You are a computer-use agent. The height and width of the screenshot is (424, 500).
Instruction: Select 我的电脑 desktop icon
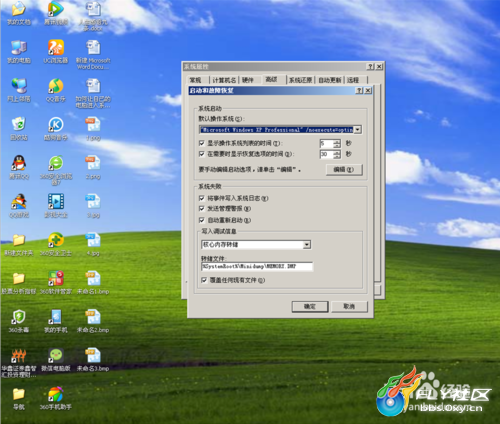(x=19, y=48)
